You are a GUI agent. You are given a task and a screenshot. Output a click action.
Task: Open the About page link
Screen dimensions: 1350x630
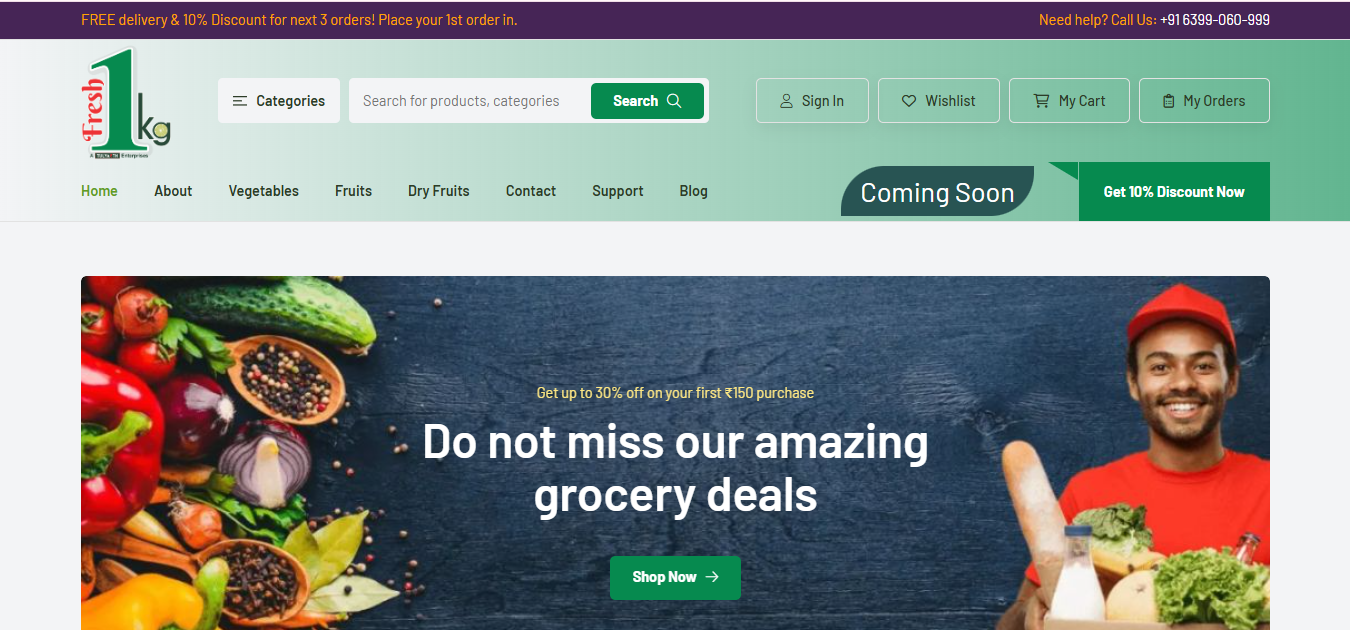[x=173, y=191]
